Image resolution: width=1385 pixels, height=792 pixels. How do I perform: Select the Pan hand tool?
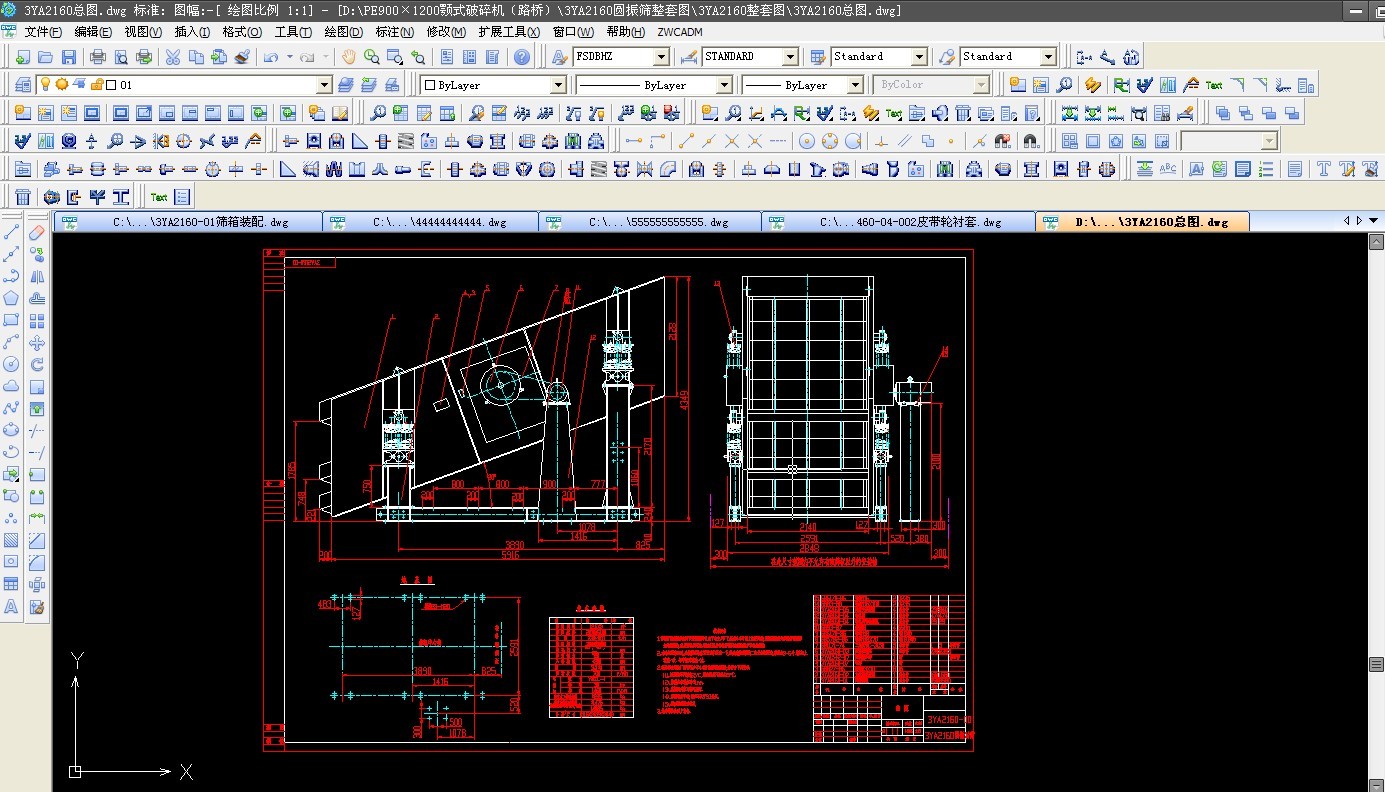[349, 57]
